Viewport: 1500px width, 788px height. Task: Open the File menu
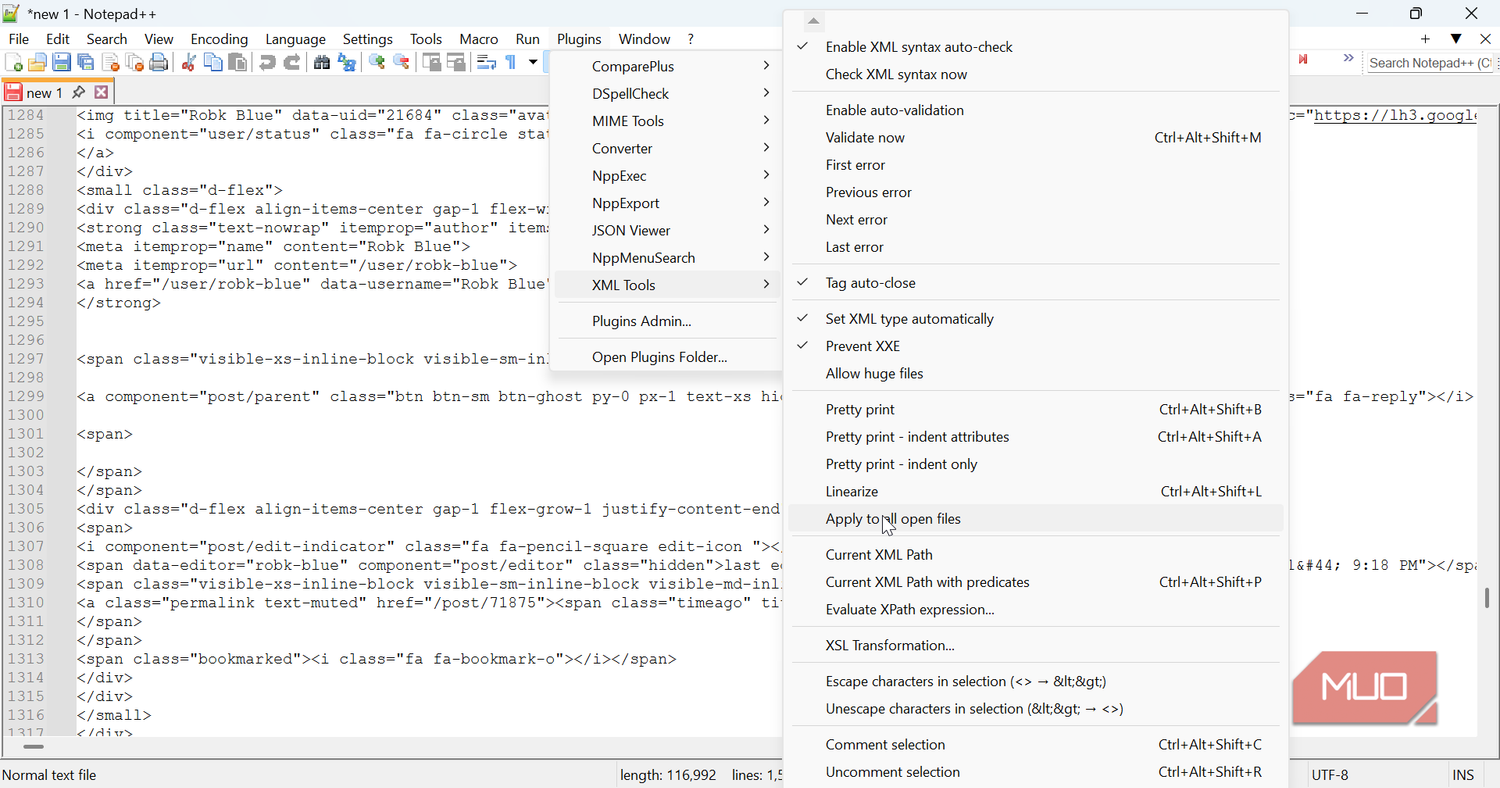(18, 39)
